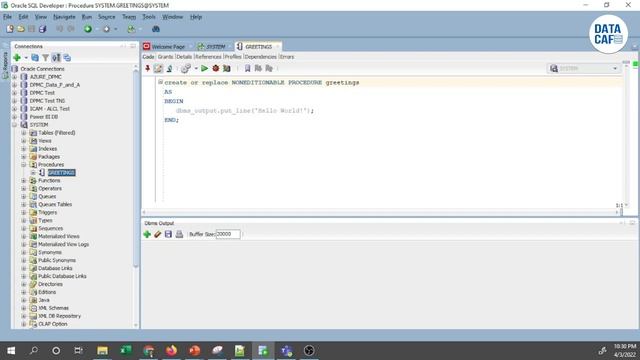Select the Packages tree item
The height and width of the screenshot is (360, 640).
pyautogui.click(x=49, y=157)
